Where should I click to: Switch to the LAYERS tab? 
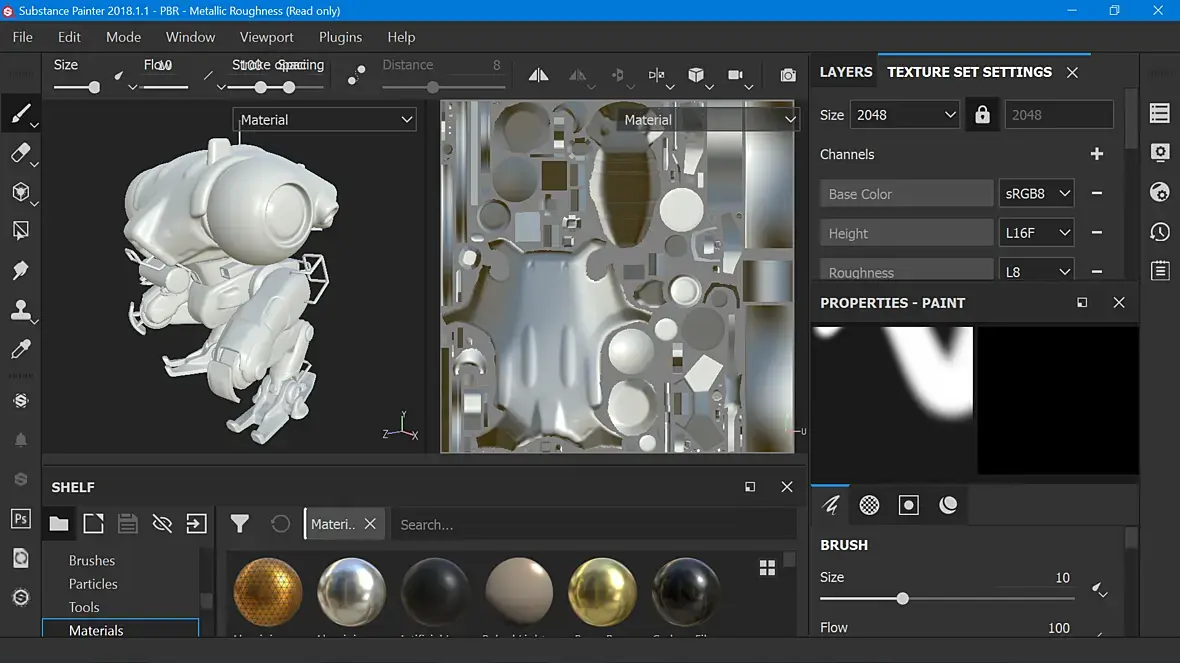coord(846,72)
